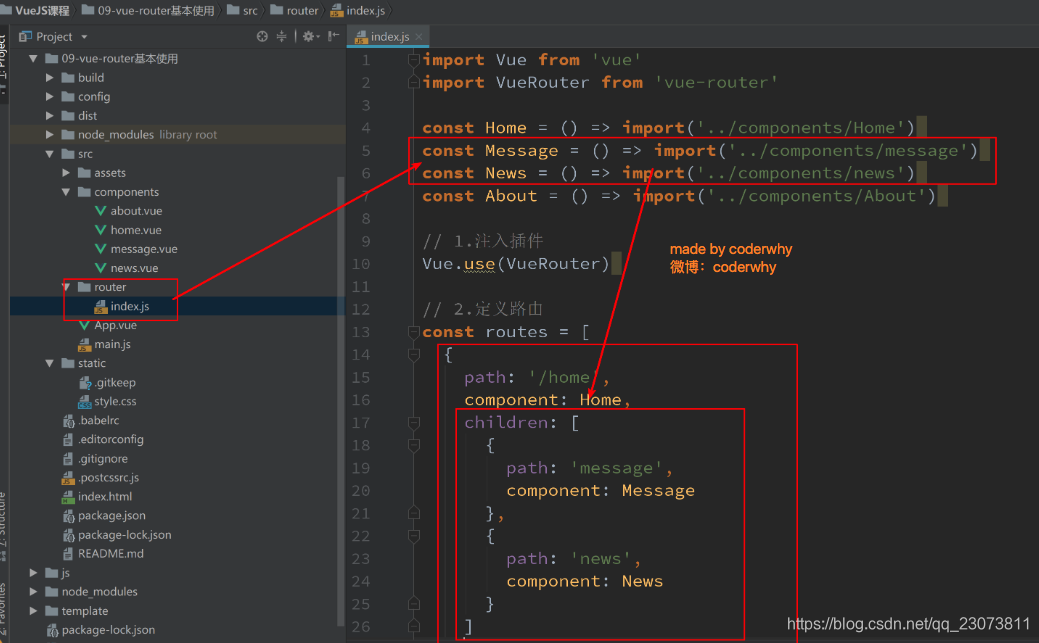Collapse the components folder

pyautogui.click(x=66, y=192)
